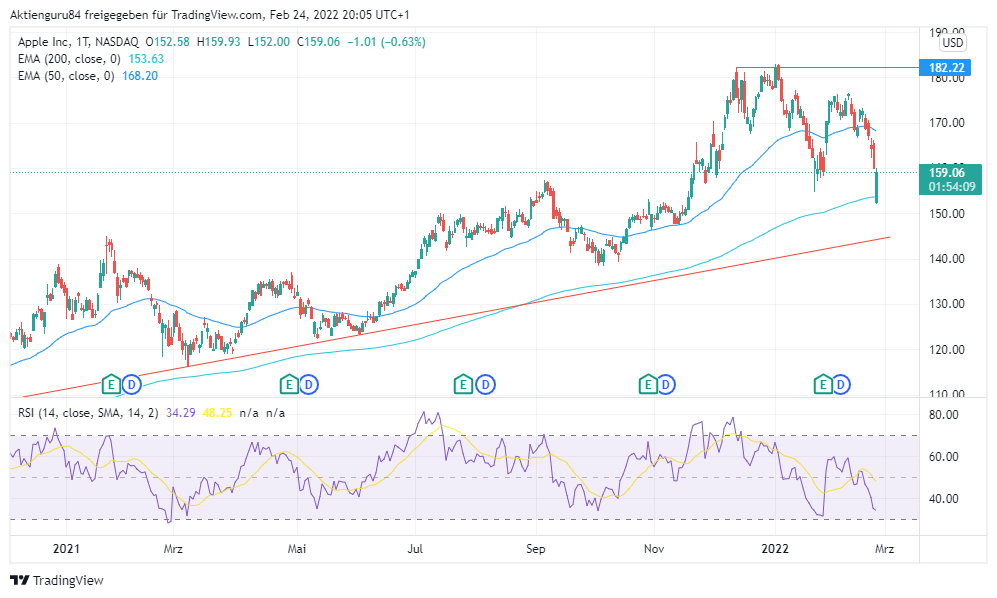The width and height of the screenshot is (997, 598).
Task: Click the Nov label on the time axis
Action: (654, 548)
